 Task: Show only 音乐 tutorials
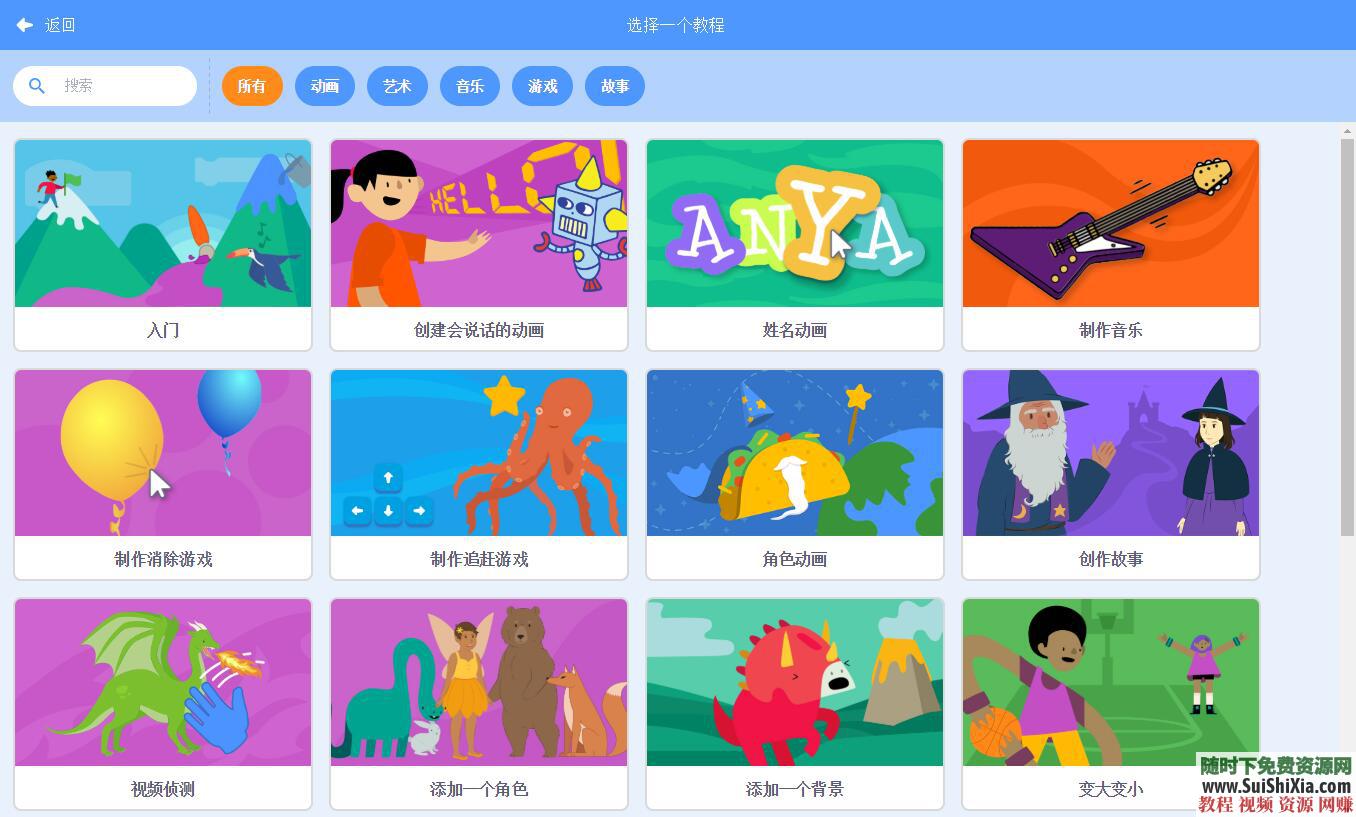pos(470,86)
